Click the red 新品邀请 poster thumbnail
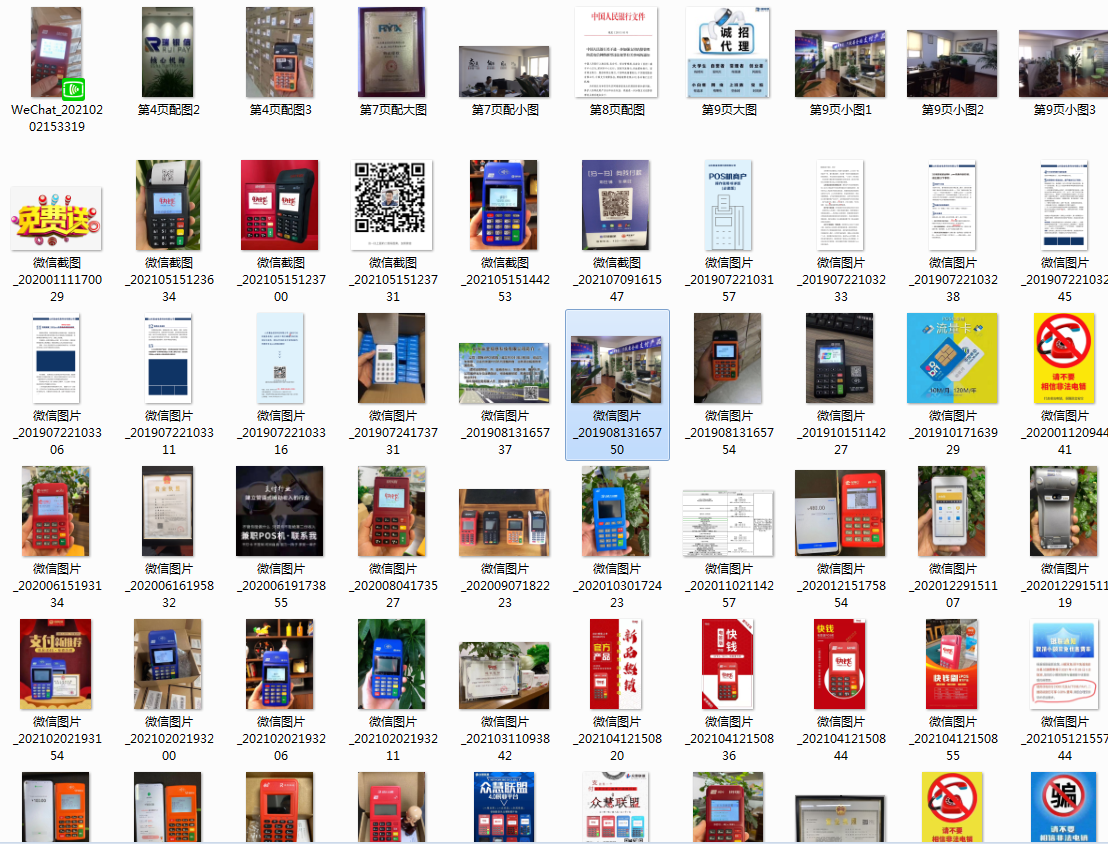 (x=616, y=664)
